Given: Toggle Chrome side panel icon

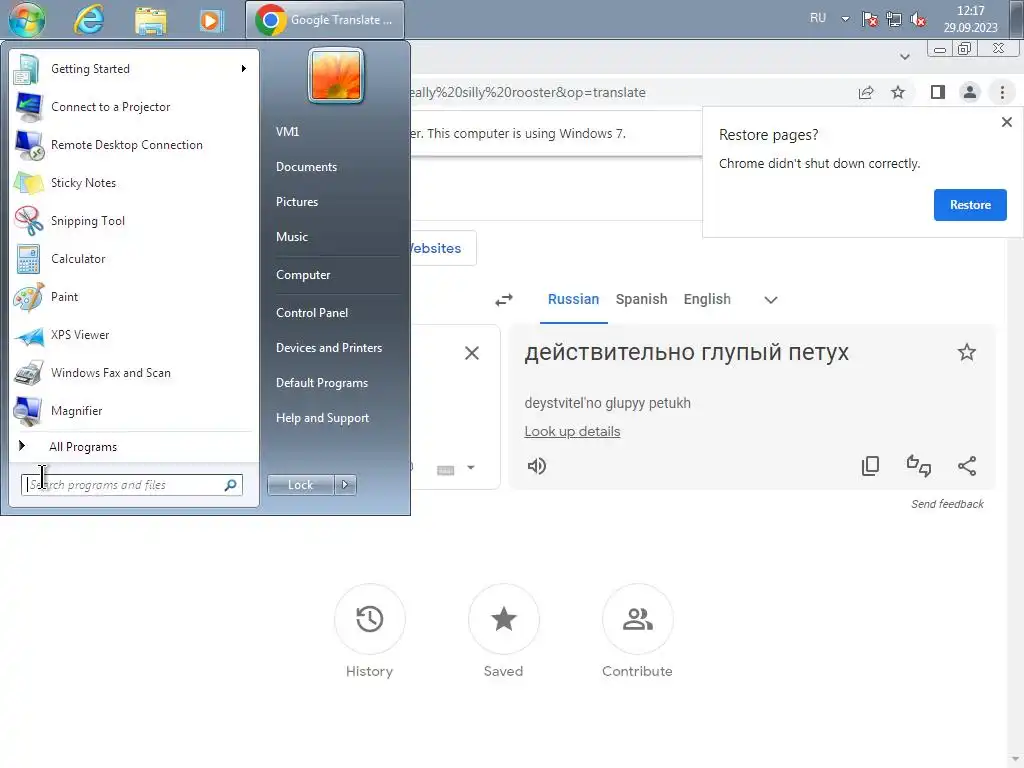Looking at the screenshot, I should click(938, 92).
